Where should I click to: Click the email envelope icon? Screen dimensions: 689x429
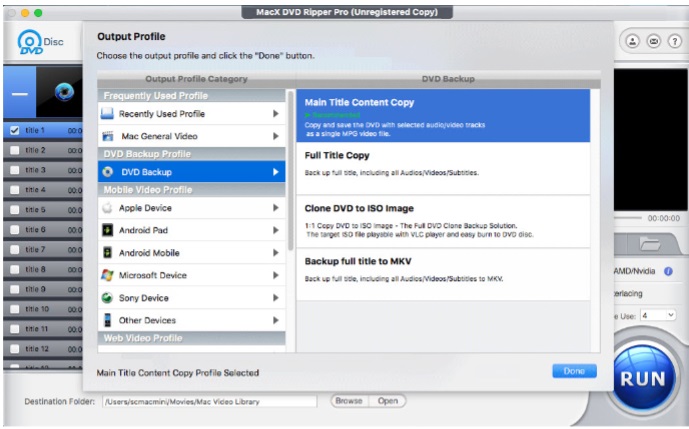[x=653, y=41]
